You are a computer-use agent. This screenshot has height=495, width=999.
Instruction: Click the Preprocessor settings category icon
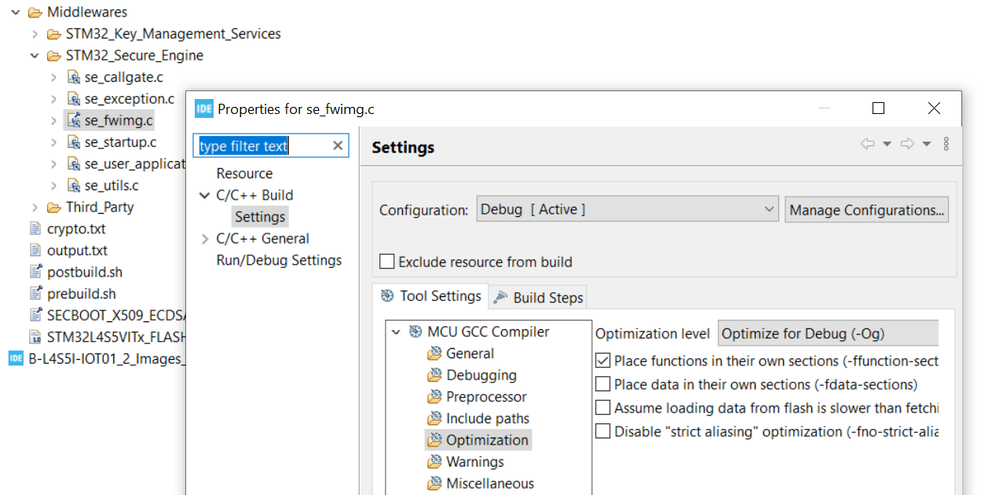(x=435, y=397)
